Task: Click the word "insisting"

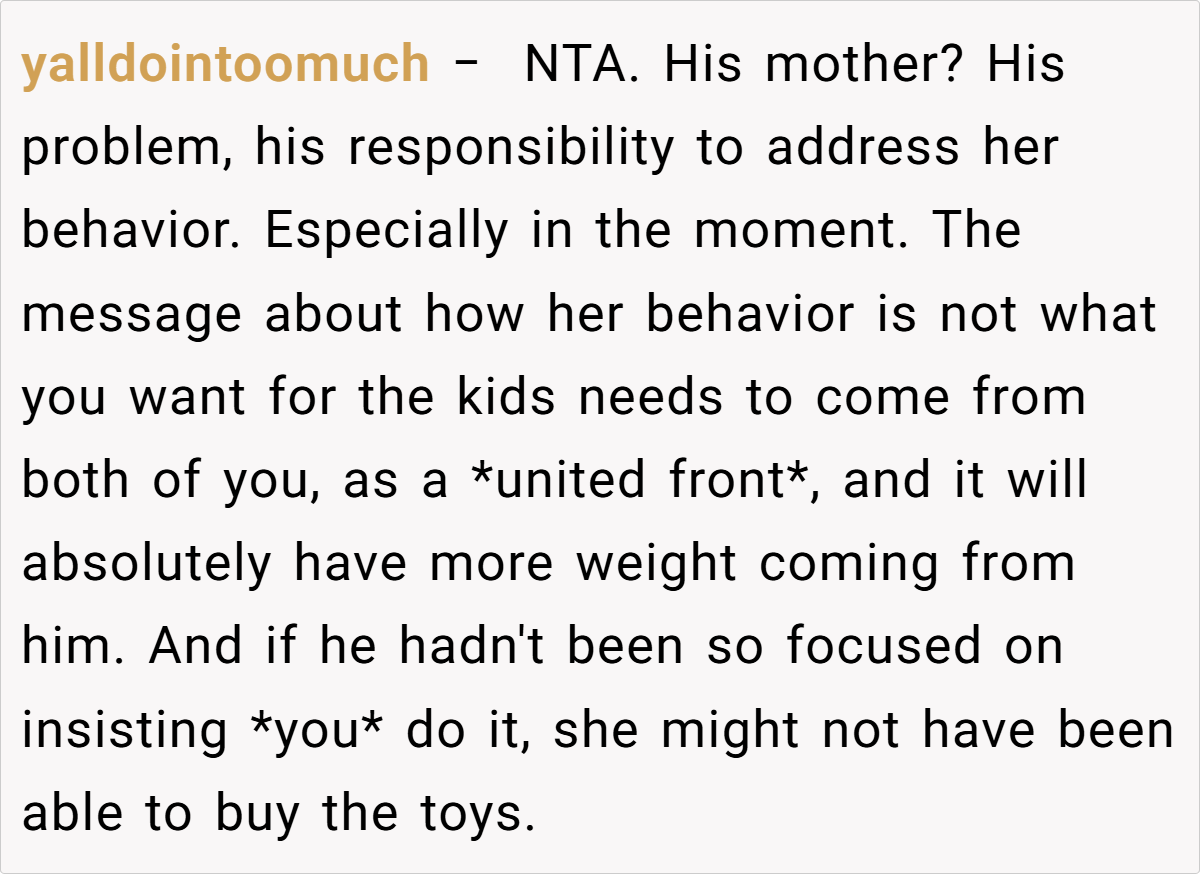Action: pyautogui.click(x=125, y=731)
